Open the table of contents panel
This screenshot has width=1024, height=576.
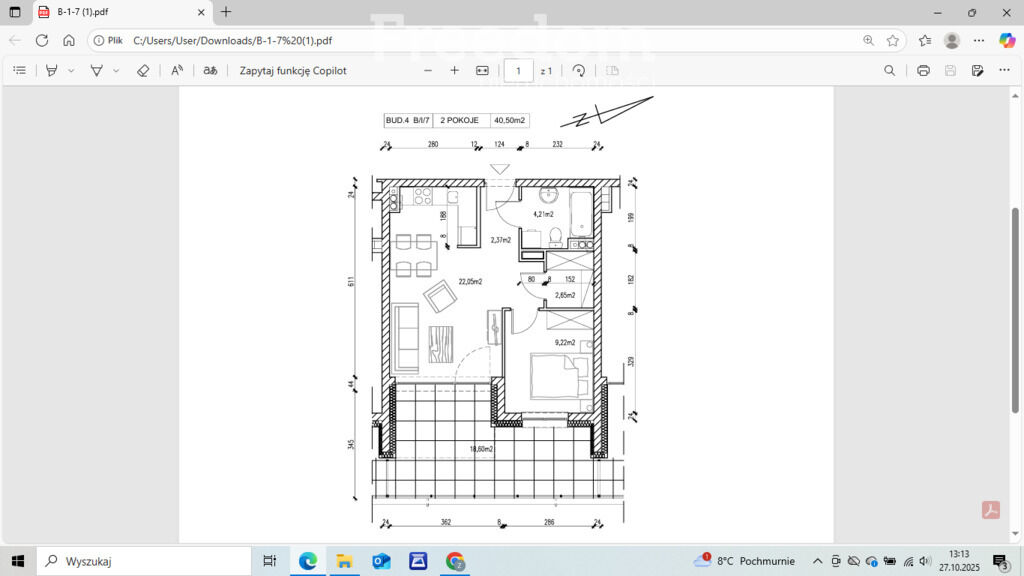pos(19,71)
